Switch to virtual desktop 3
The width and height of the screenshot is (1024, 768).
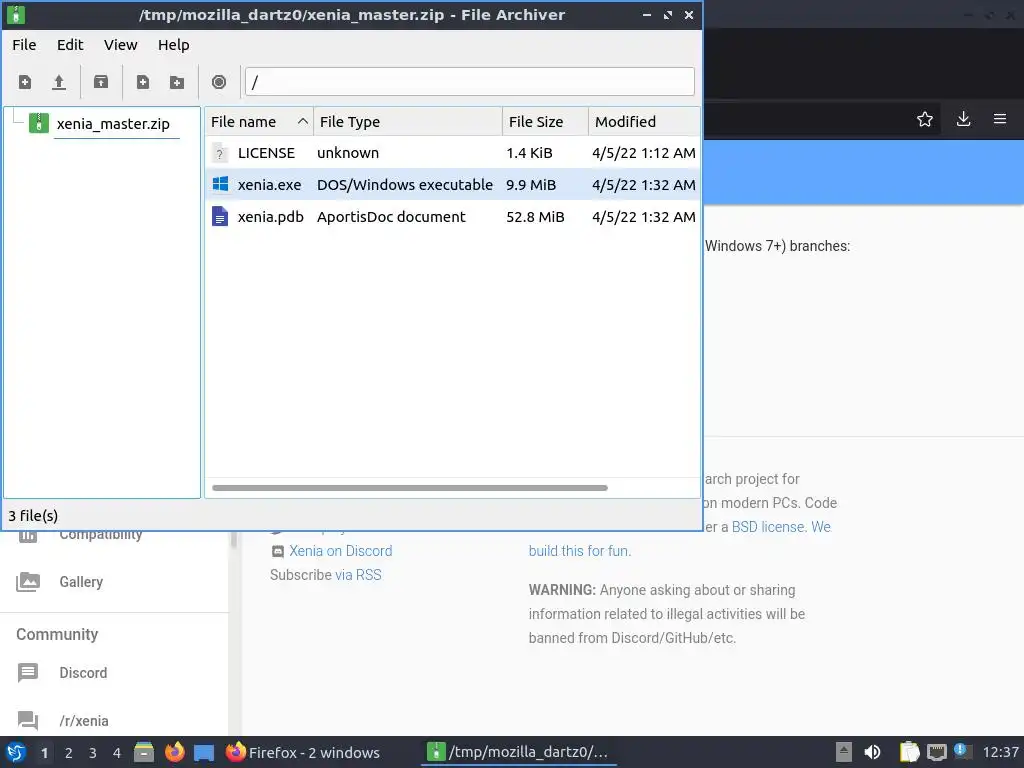coord(93,753)
